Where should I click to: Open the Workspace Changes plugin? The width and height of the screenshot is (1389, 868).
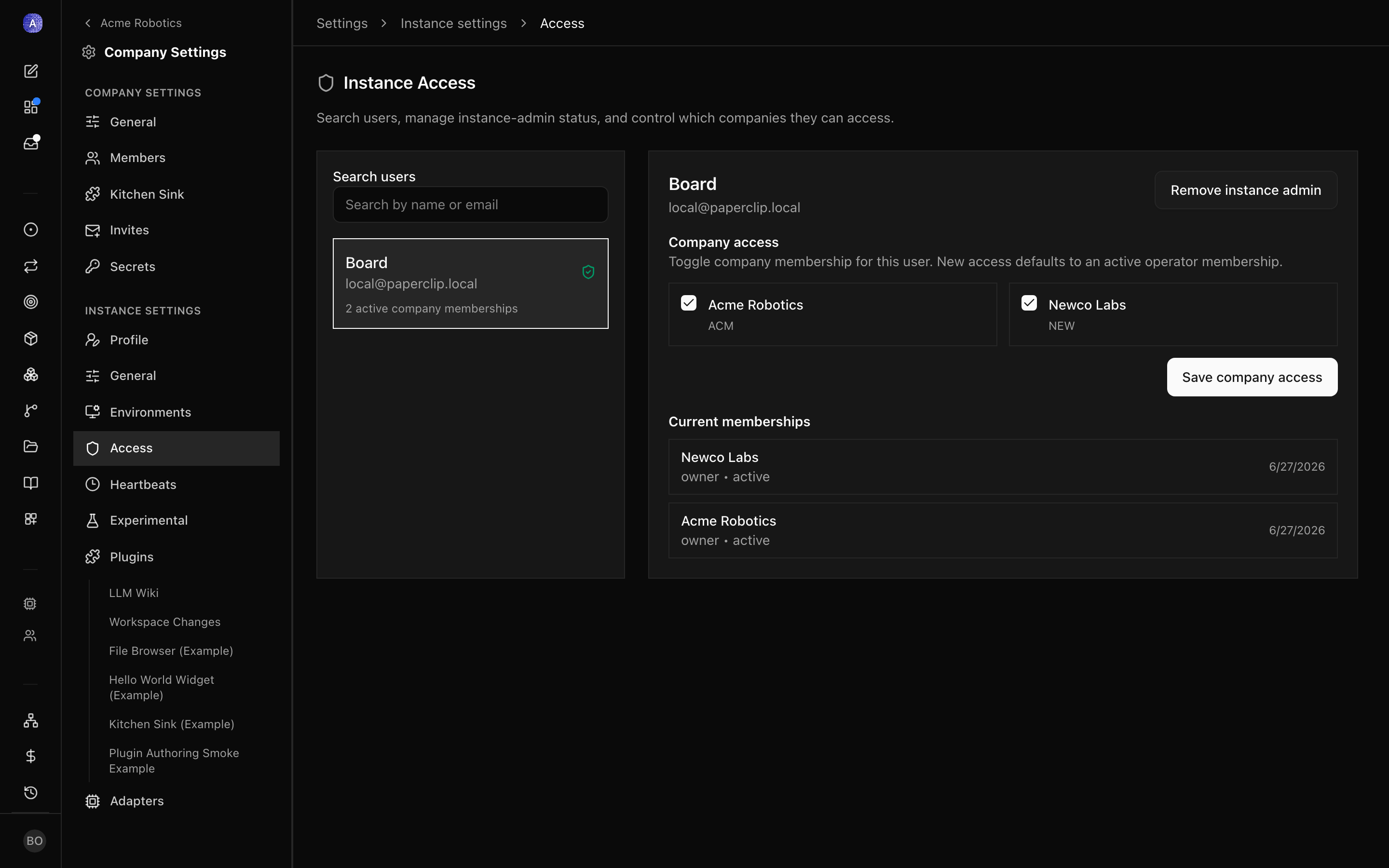click(165, 622)
